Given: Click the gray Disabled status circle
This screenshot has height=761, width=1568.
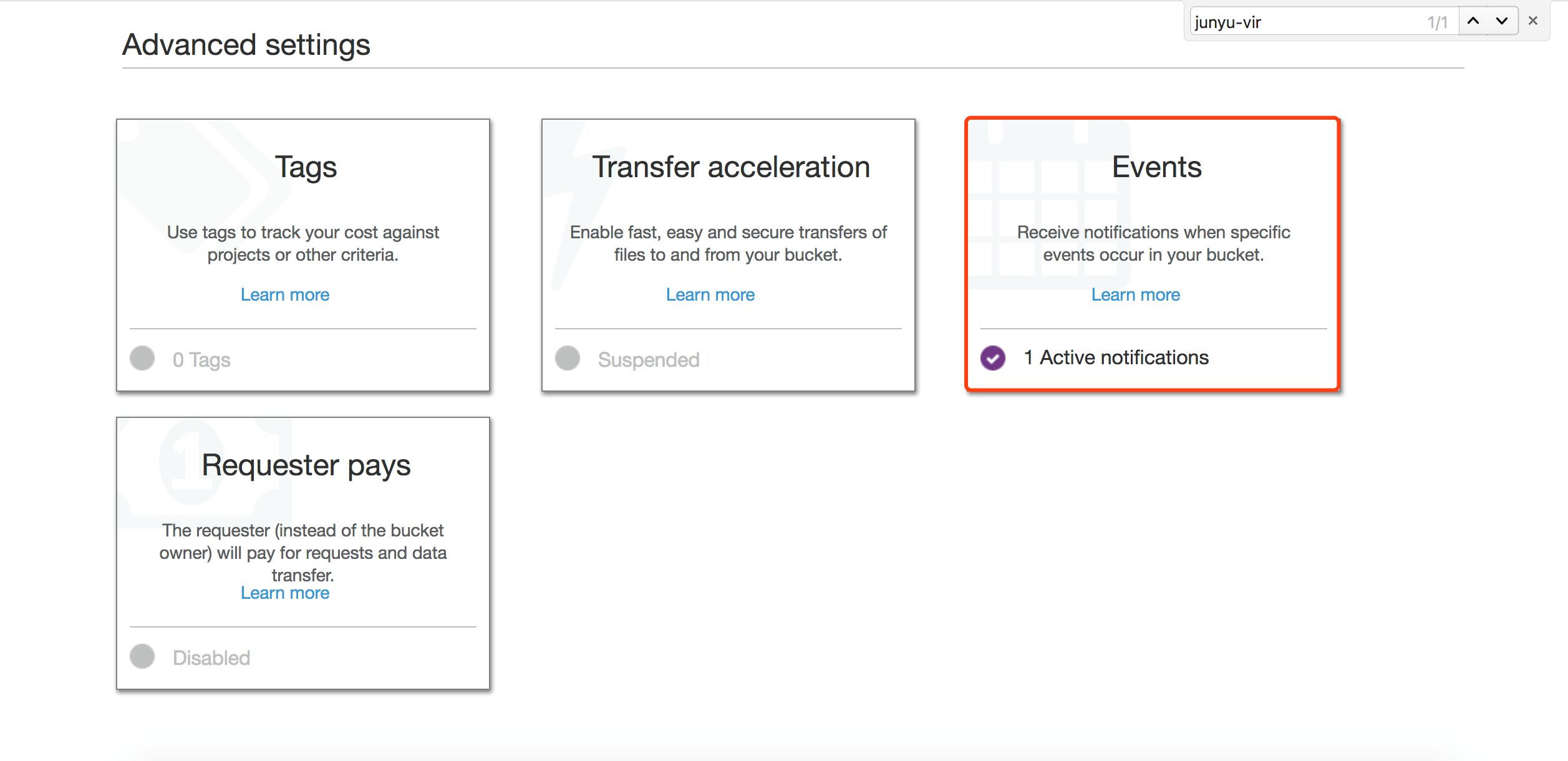Looking at the screenshot, I should click(142, 656).
